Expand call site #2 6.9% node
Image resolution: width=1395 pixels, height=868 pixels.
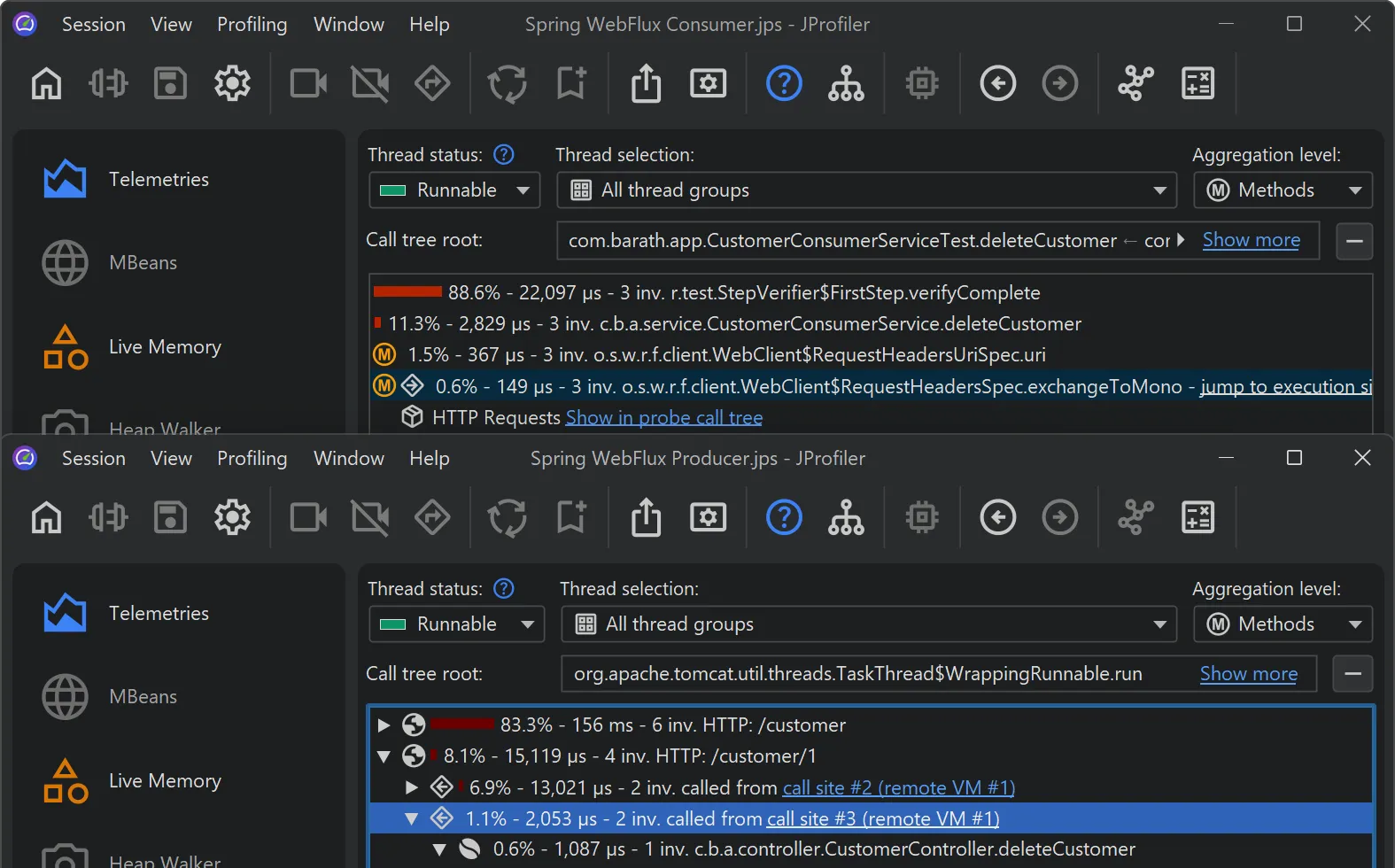(411, 787)
